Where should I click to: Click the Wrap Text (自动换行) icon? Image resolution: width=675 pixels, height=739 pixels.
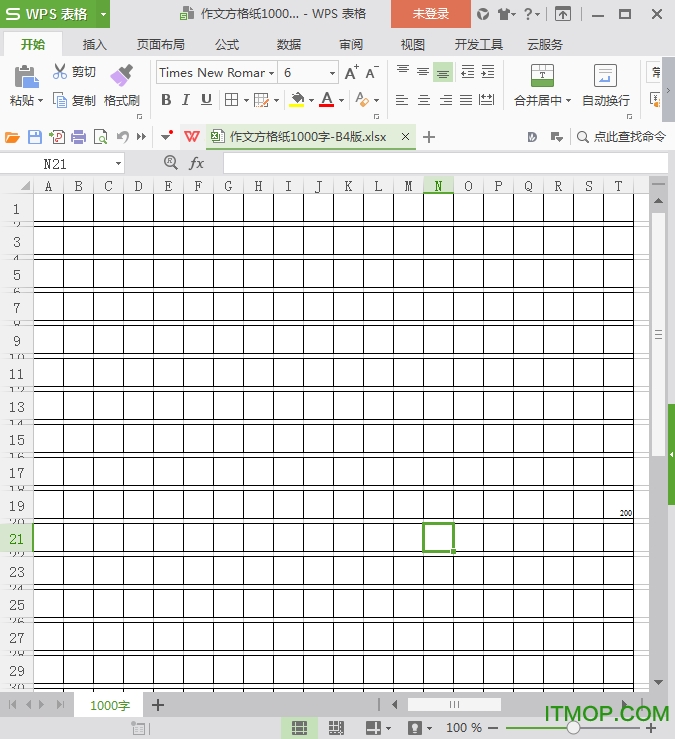605,76
